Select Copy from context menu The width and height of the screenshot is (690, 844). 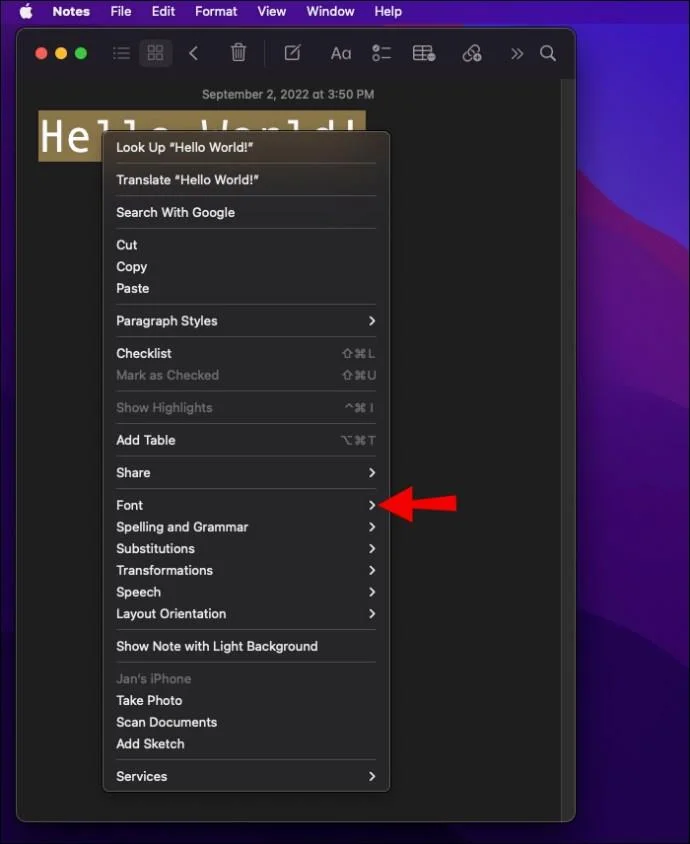click(246, 267)
